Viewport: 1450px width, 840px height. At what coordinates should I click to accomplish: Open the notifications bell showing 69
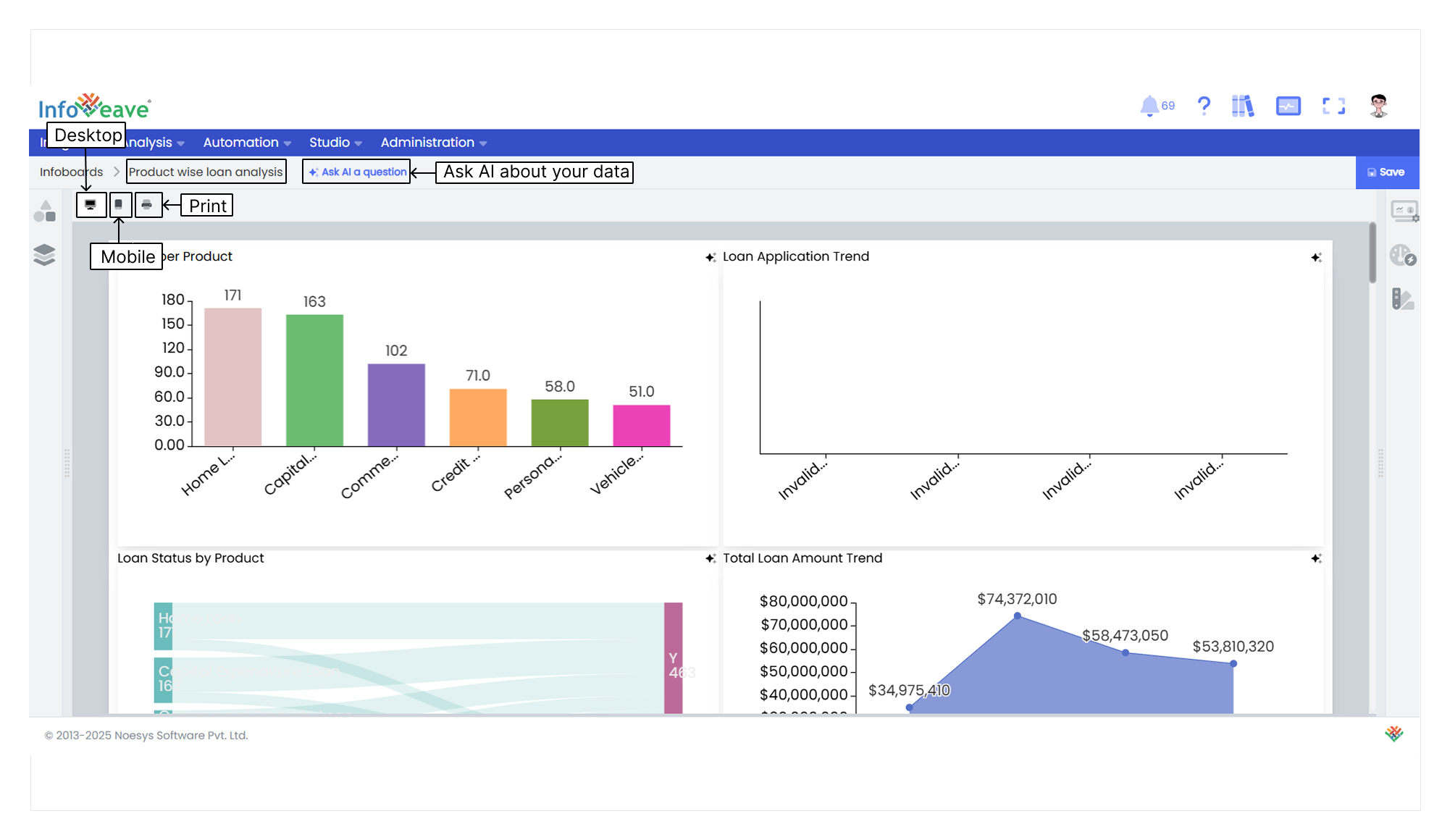click(x=1157, y=106)
